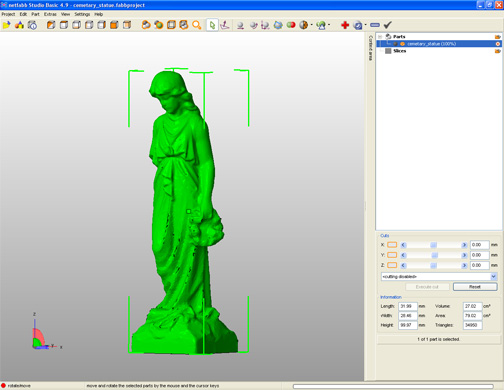504x390 pixels.
Task: Click the Reset button
Action: 475,287
